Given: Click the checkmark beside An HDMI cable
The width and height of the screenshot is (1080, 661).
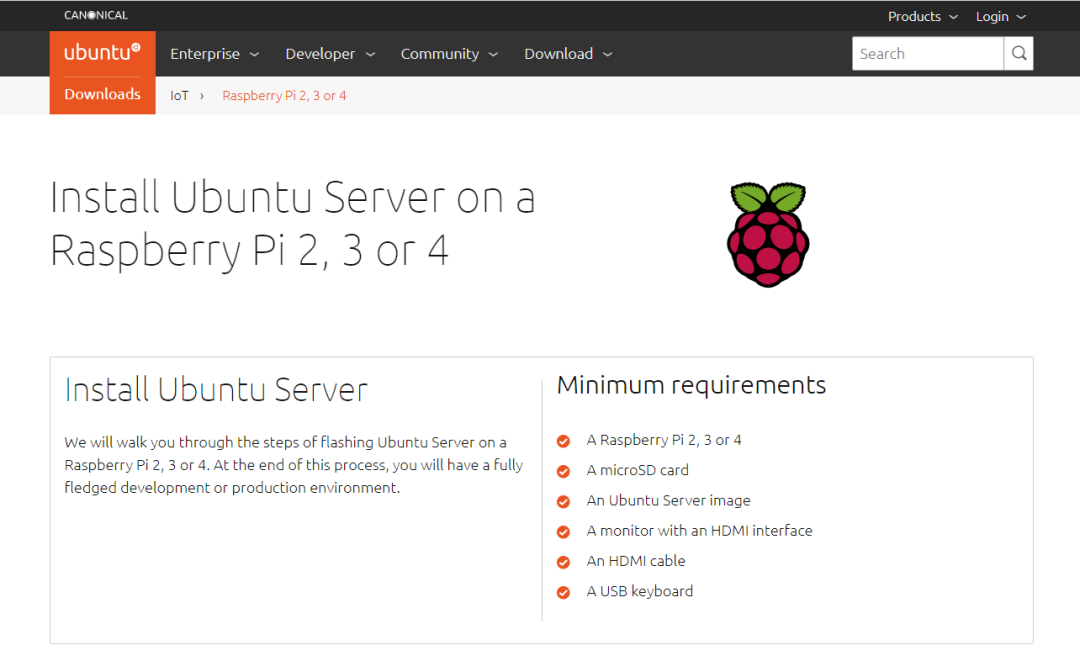Looking at the screenshot, I should 563,562.
